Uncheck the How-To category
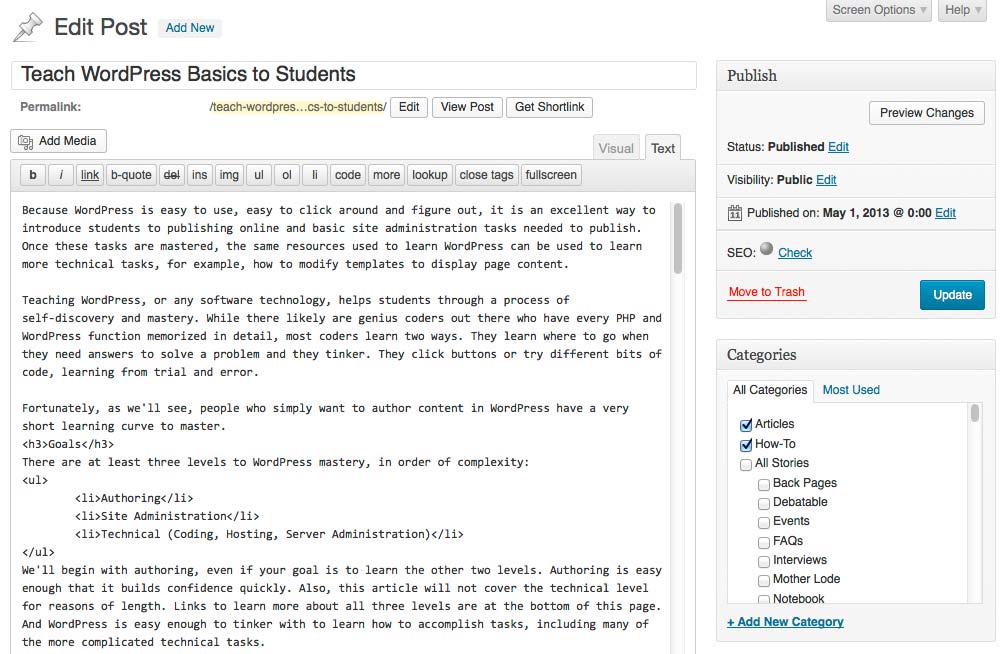 point(746,445)
